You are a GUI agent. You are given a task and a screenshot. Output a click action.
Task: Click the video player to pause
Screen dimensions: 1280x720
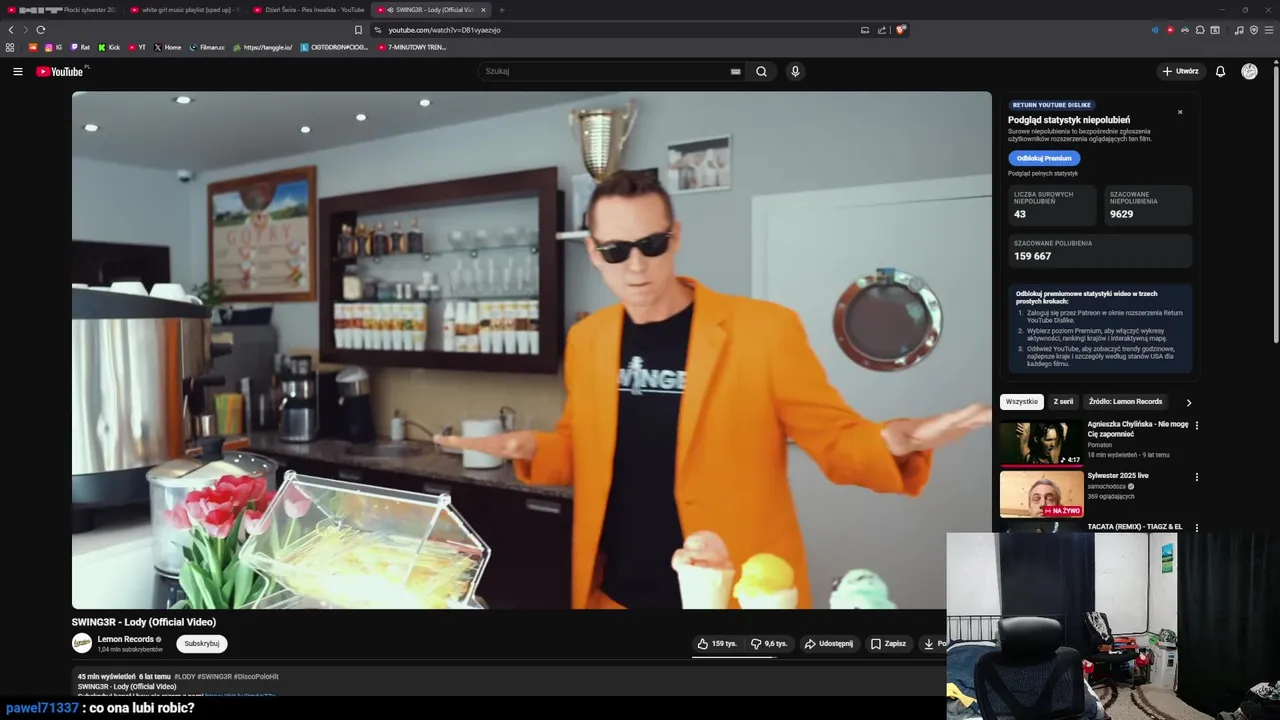tap(531, 350)
